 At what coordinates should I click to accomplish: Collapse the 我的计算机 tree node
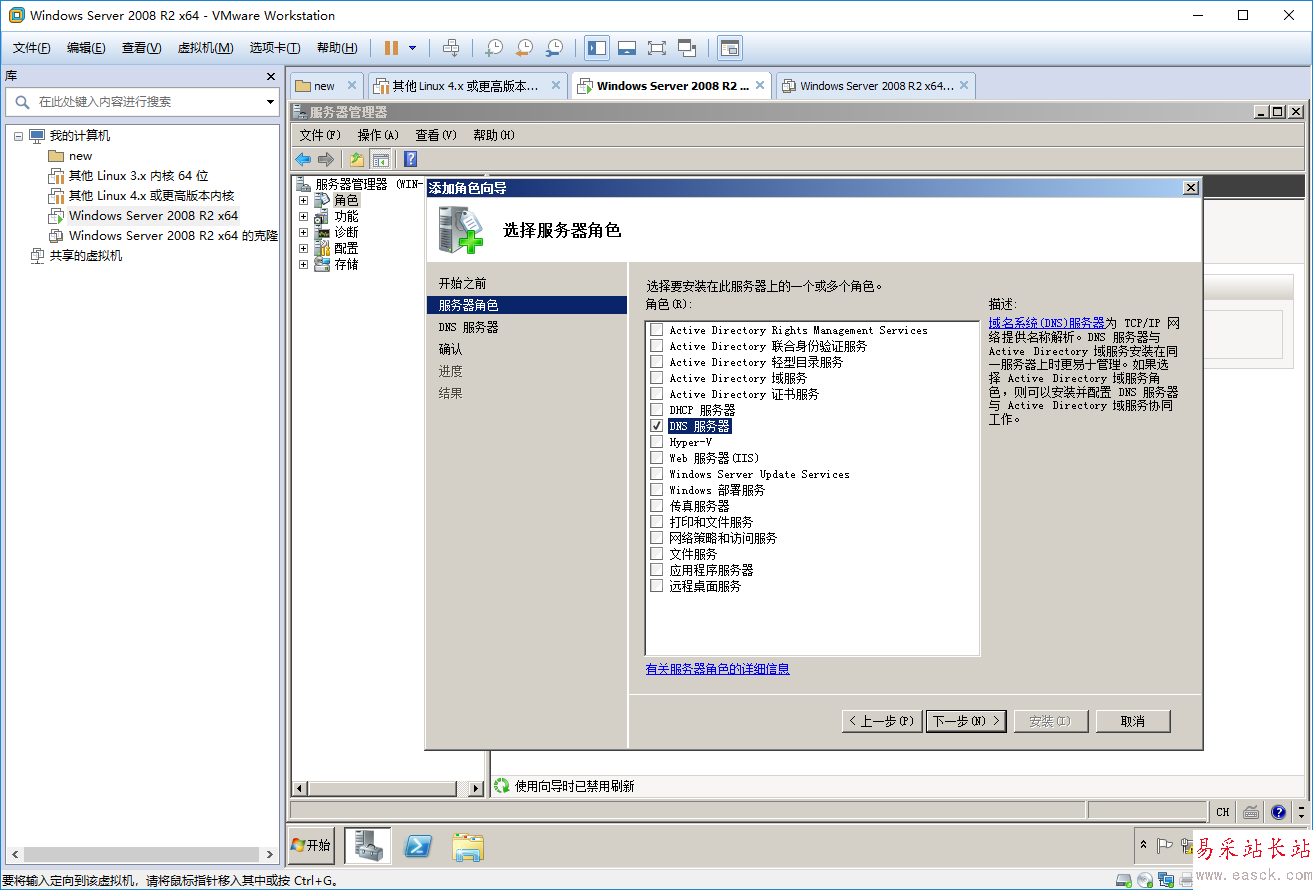(18, 136)
